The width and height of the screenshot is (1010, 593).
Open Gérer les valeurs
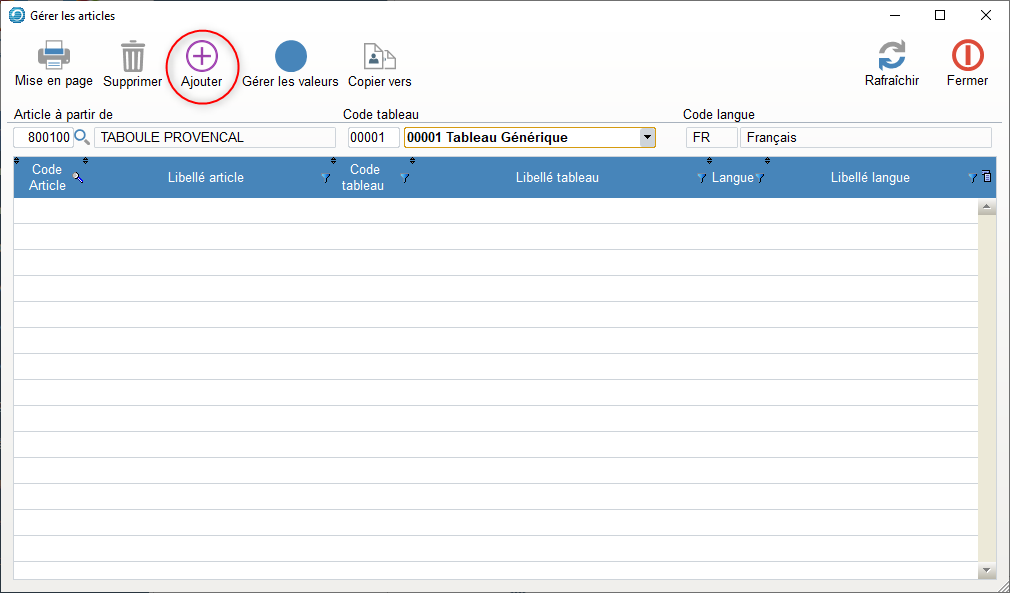coord(290,56)
